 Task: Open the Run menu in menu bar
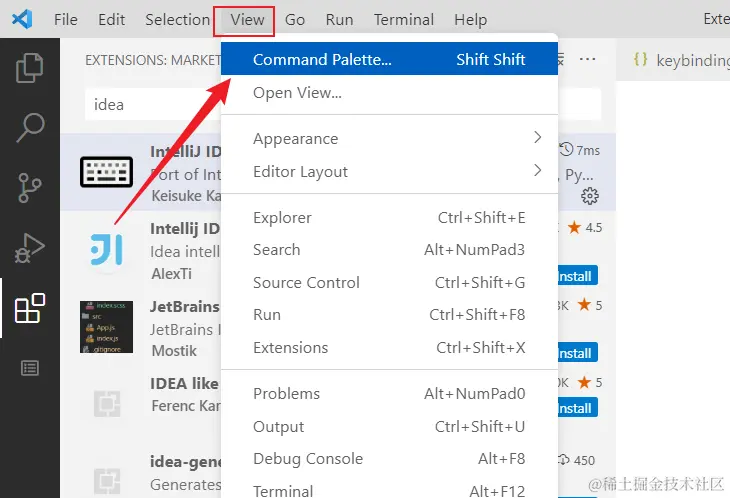coord(339,20)
